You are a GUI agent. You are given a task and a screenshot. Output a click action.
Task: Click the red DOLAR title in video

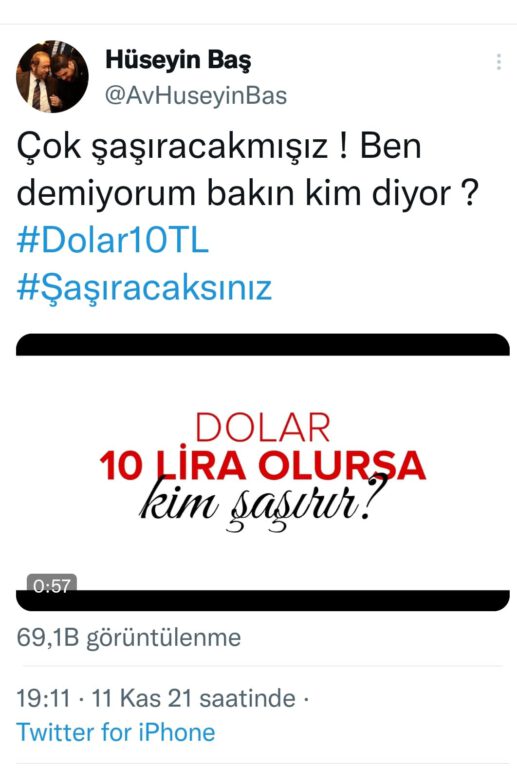262,428
